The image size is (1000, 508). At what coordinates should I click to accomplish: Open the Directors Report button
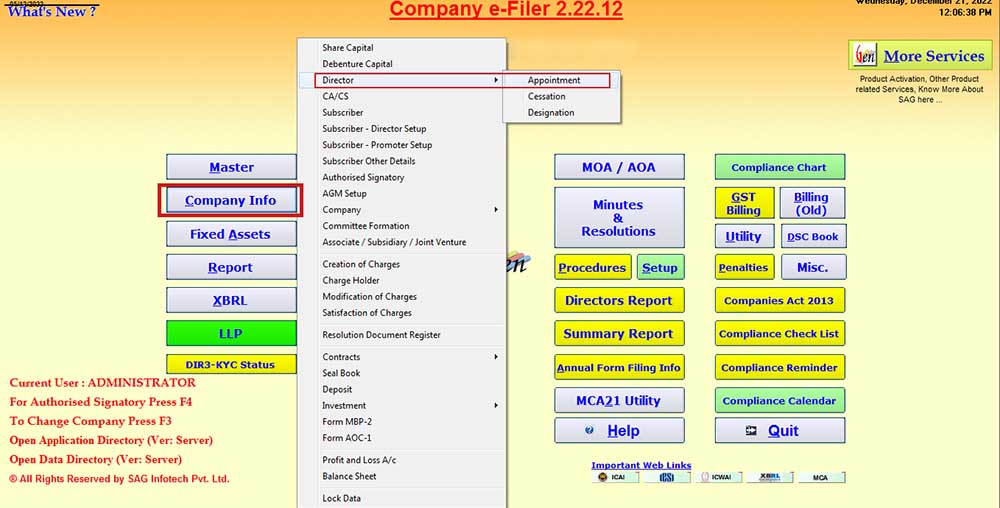point(619,300)
